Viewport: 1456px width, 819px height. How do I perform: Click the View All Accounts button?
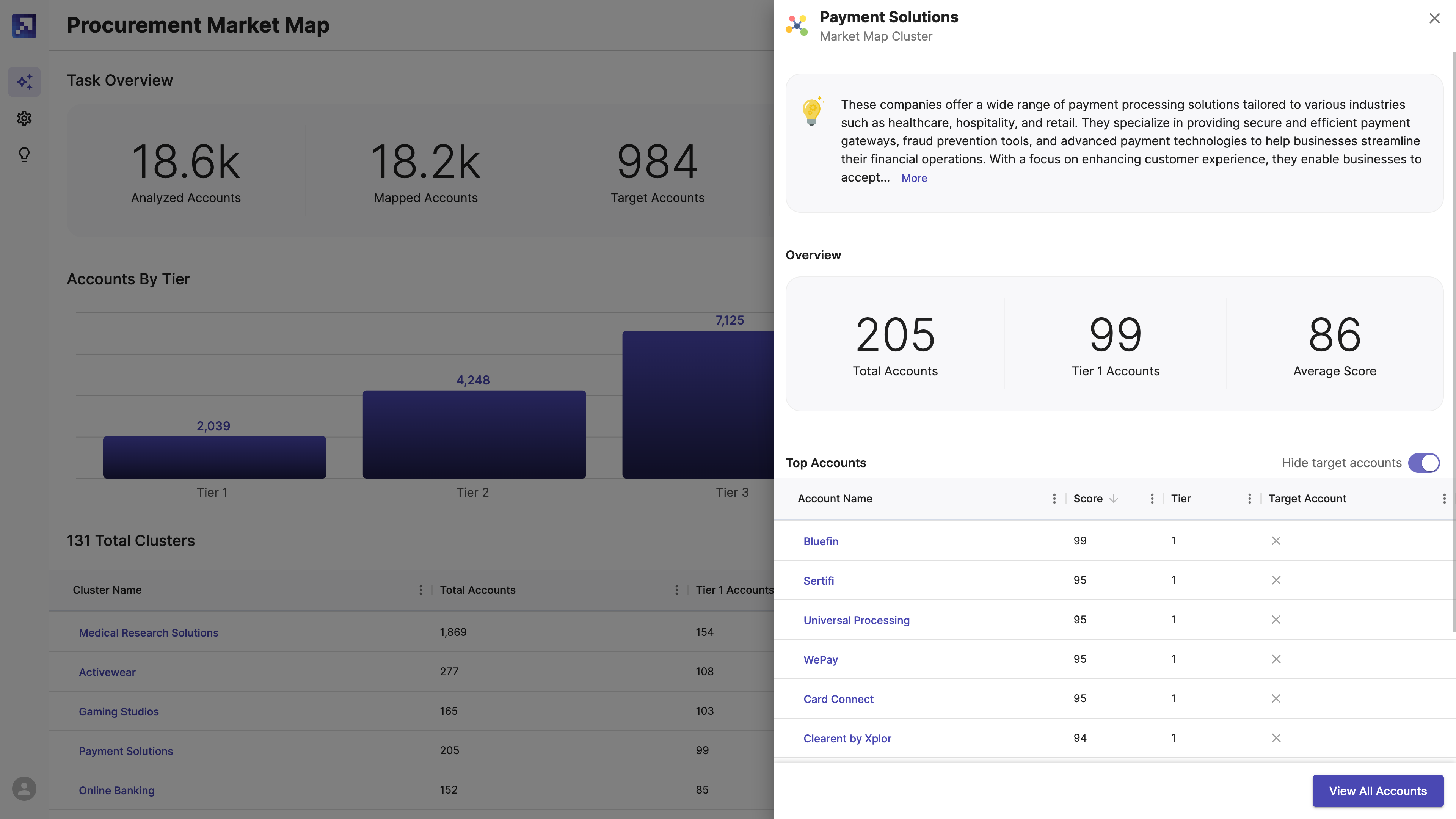click(x=1378, y=791)
